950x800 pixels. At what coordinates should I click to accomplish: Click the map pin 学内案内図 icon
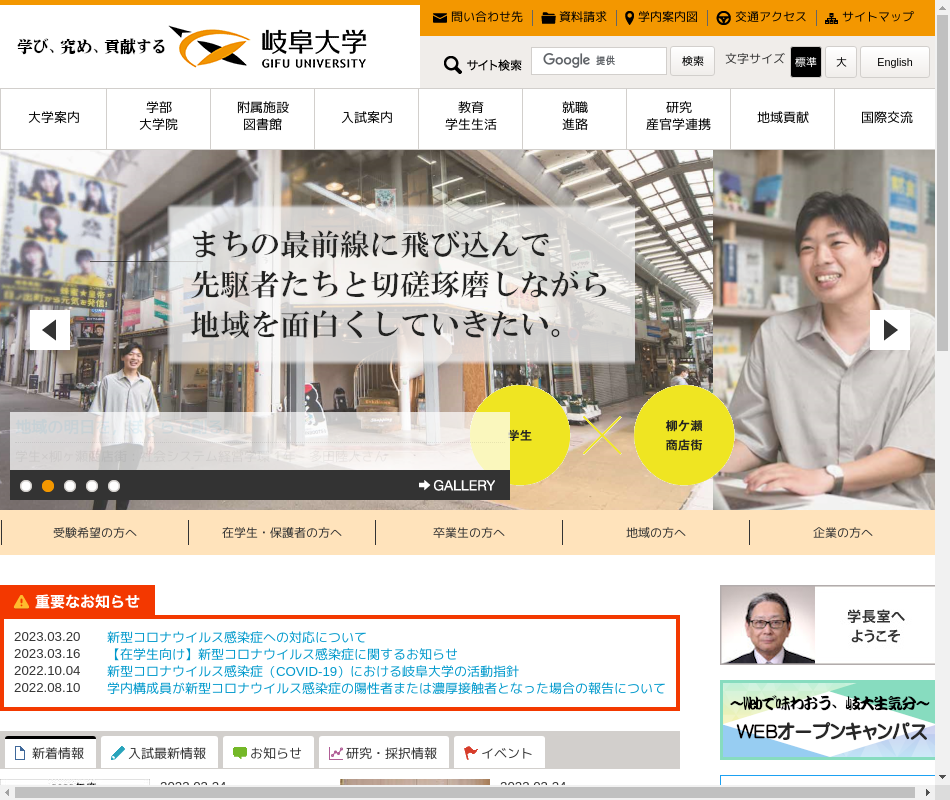[x=629, y=18]
